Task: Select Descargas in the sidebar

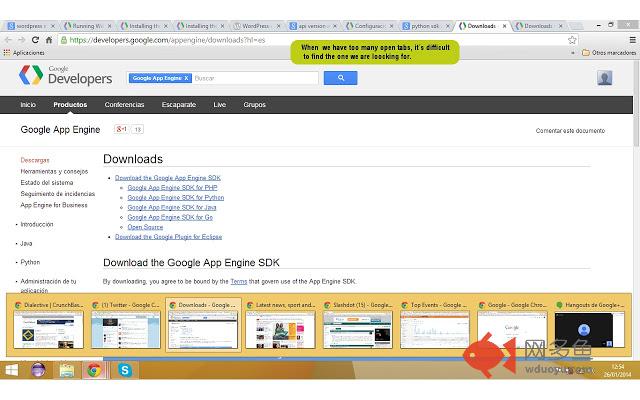Action: pos(35,160)
